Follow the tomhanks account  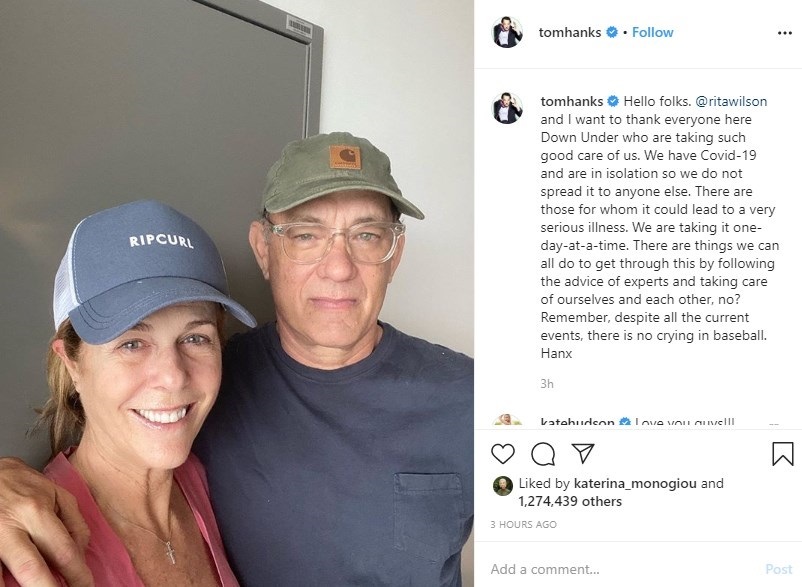(653, 32)
